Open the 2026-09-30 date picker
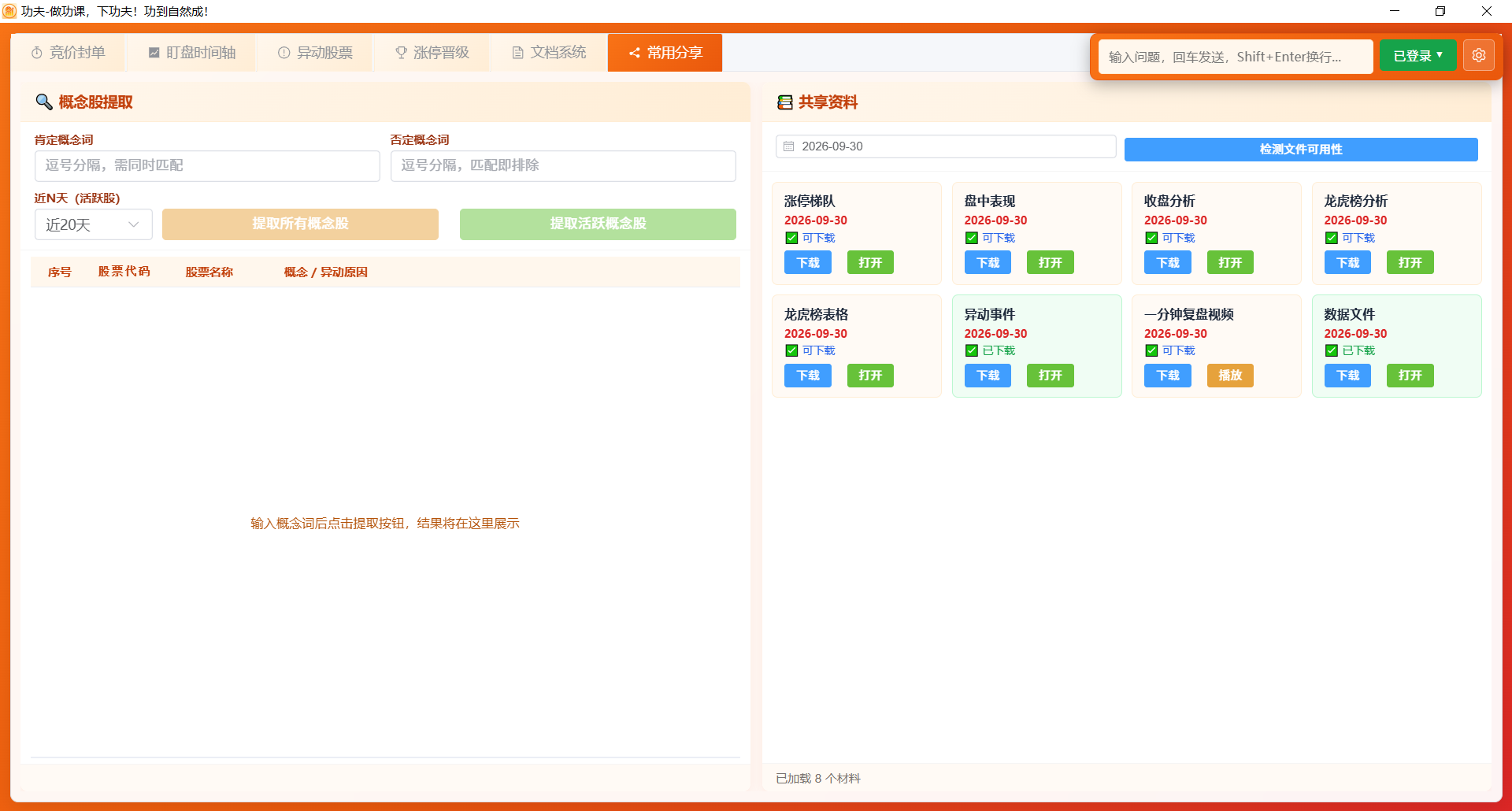 point(946,146)
